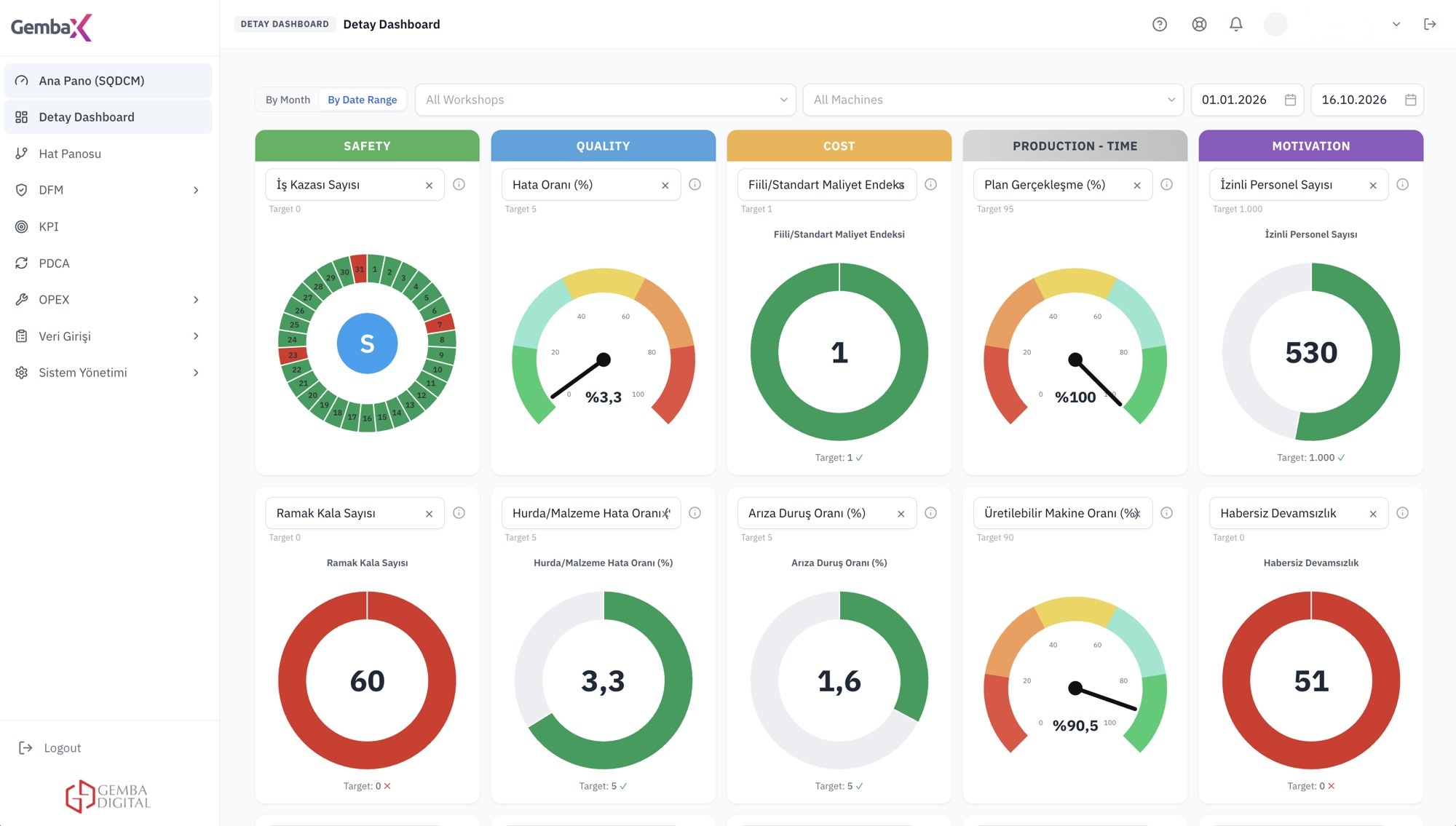Open the help question mark icon
This screenshot has width=1456, height=826.
point(1160,24)
